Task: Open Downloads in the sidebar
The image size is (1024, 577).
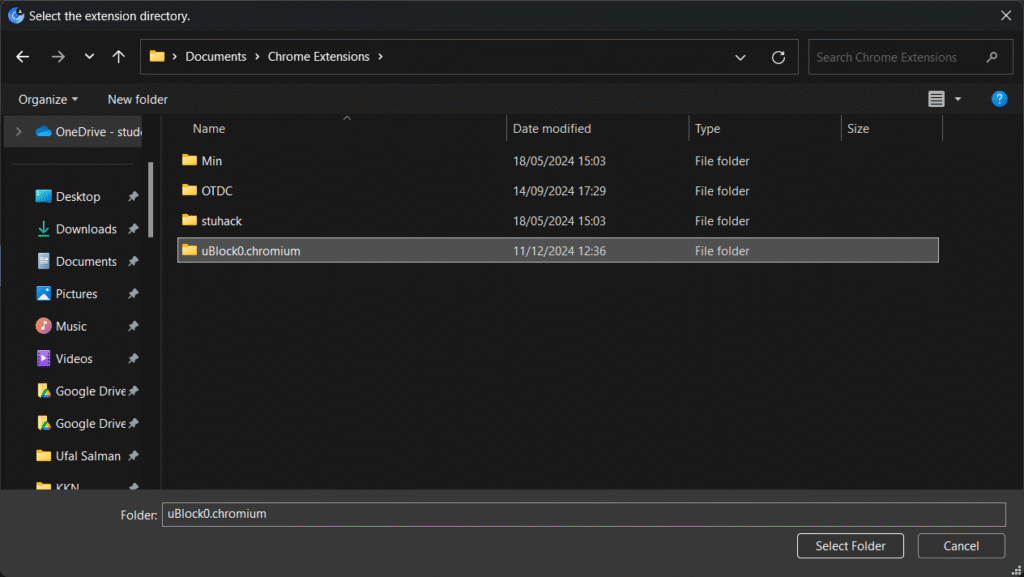Action: pyautogui.click(x=76, y=229)
